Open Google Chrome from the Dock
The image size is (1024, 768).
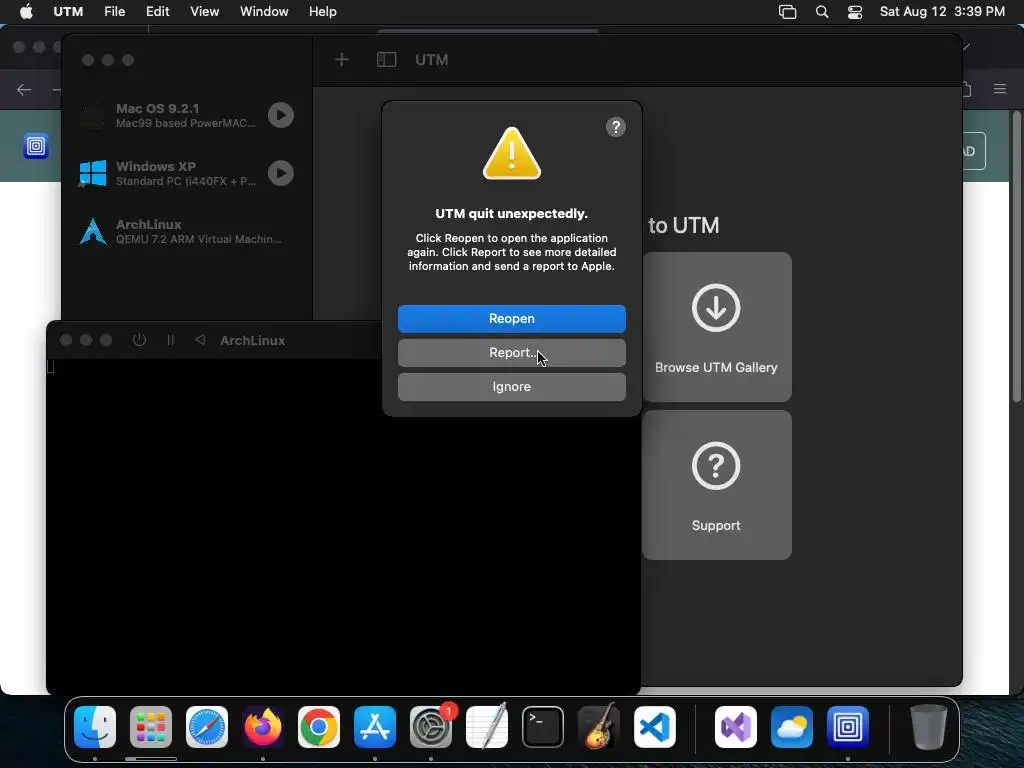(319, 727)
